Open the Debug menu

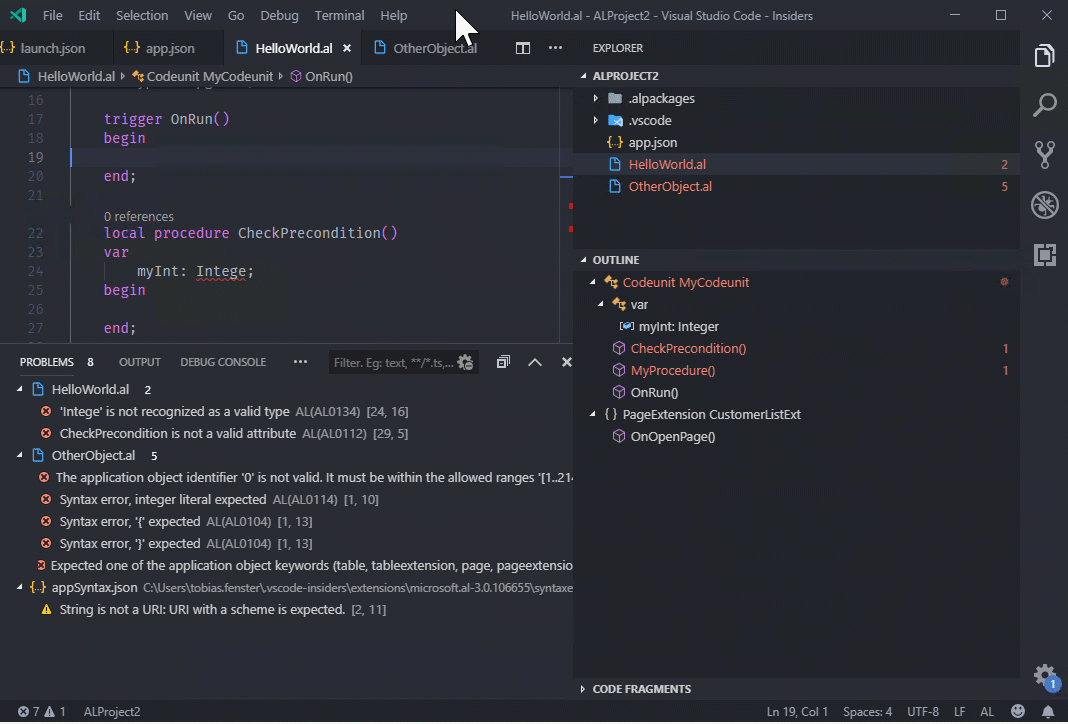coord(279,15)
